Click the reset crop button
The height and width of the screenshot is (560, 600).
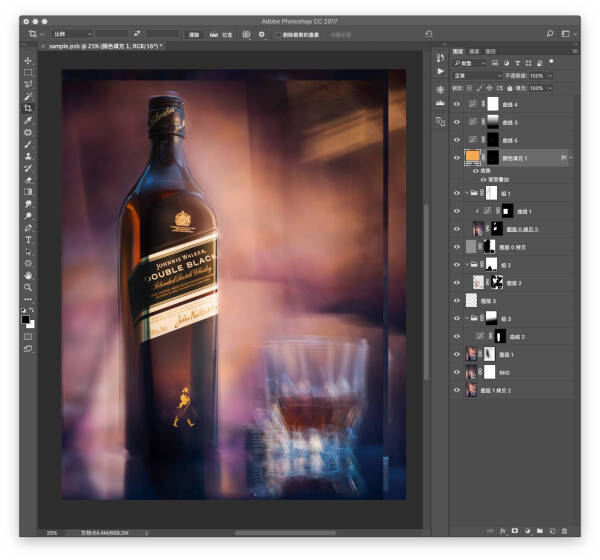(x=429, y=34)
